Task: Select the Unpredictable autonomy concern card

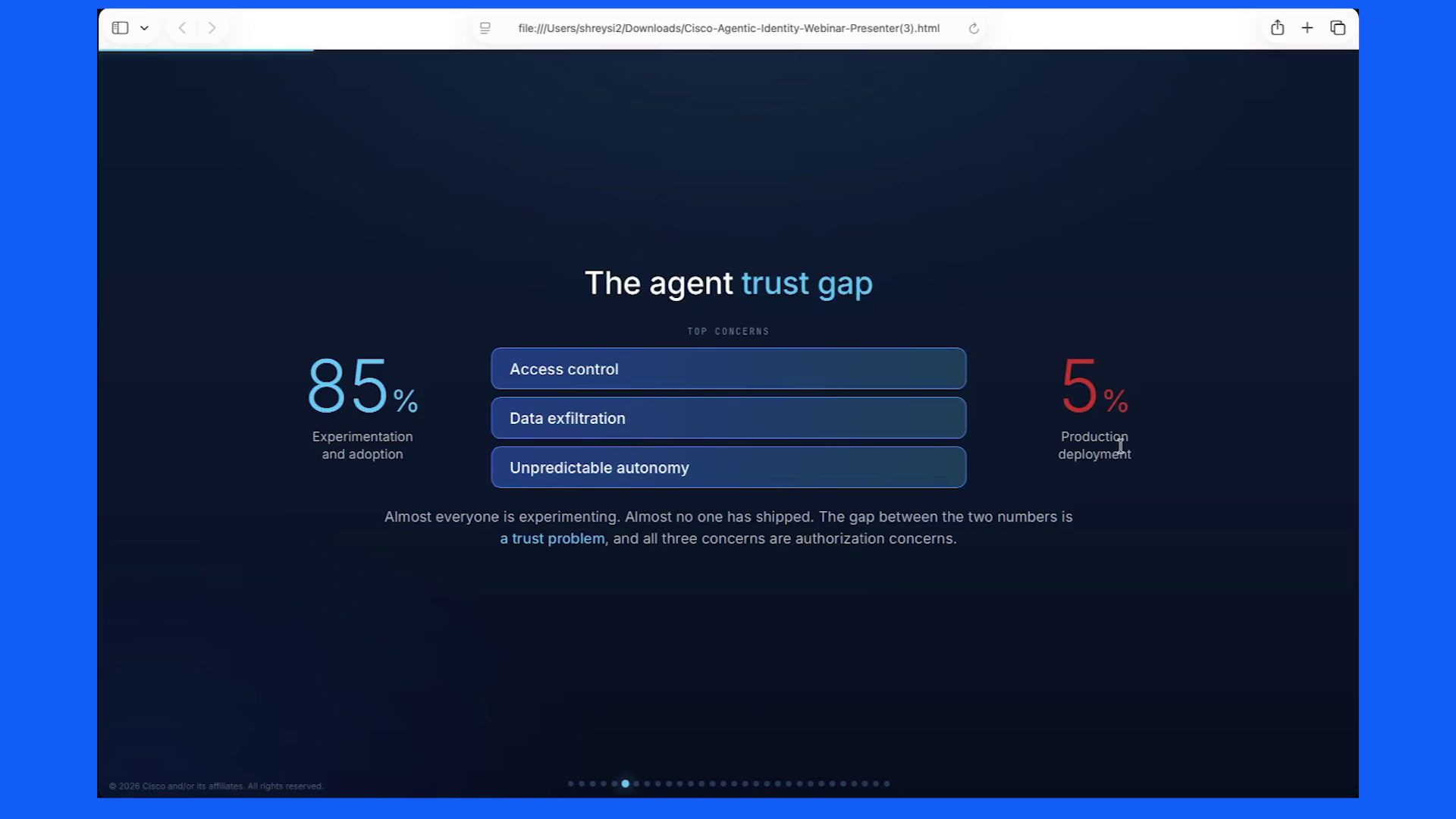Action: click(729, 467)
